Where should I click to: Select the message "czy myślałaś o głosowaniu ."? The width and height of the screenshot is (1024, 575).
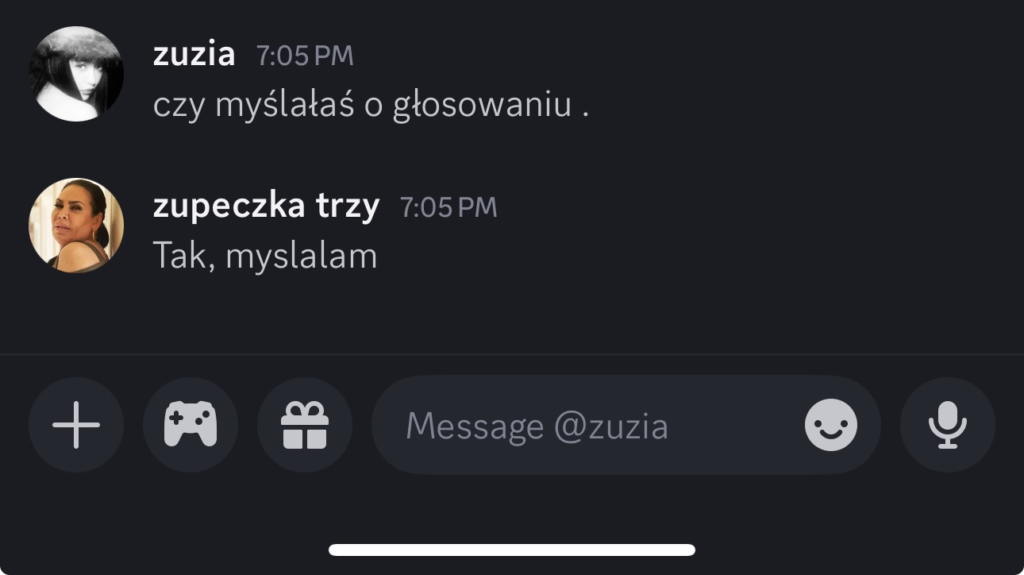click(370, 105)
